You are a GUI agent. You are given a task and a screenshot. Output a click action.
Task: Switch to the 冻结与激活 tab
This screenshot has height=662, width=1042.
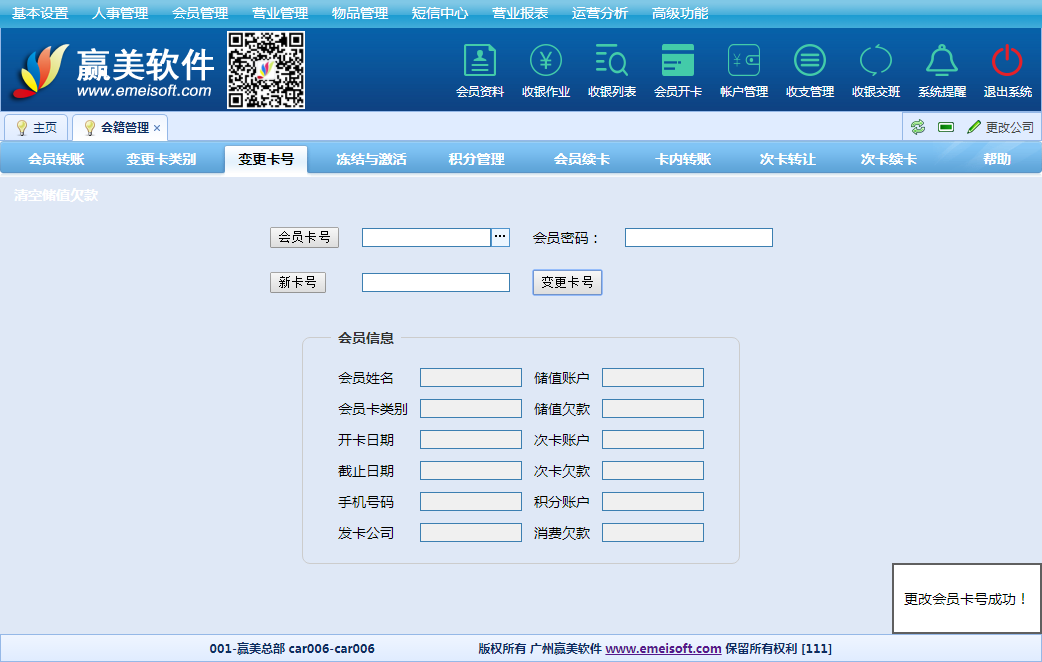coord(371,159)
